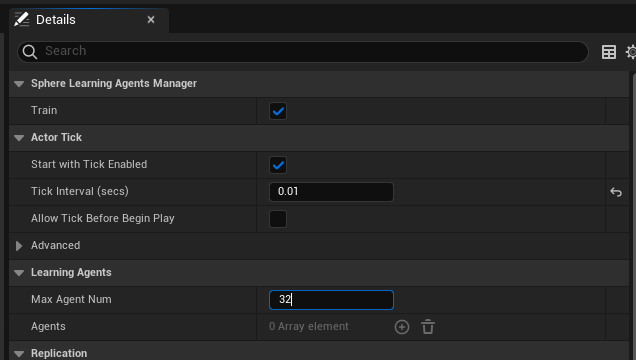
Task: Open Details settings gear icon
Action: pos(631,52)
